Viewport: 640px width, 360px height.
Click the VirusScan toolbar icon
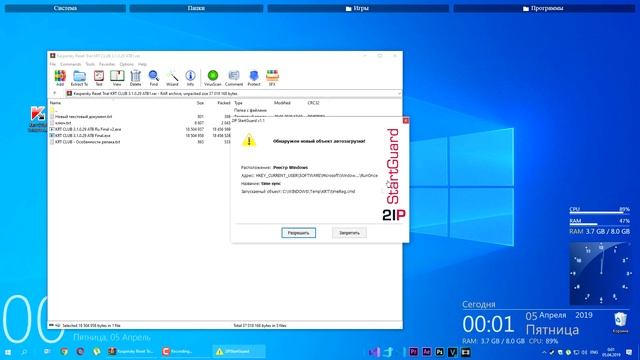[x=213, y=78]
